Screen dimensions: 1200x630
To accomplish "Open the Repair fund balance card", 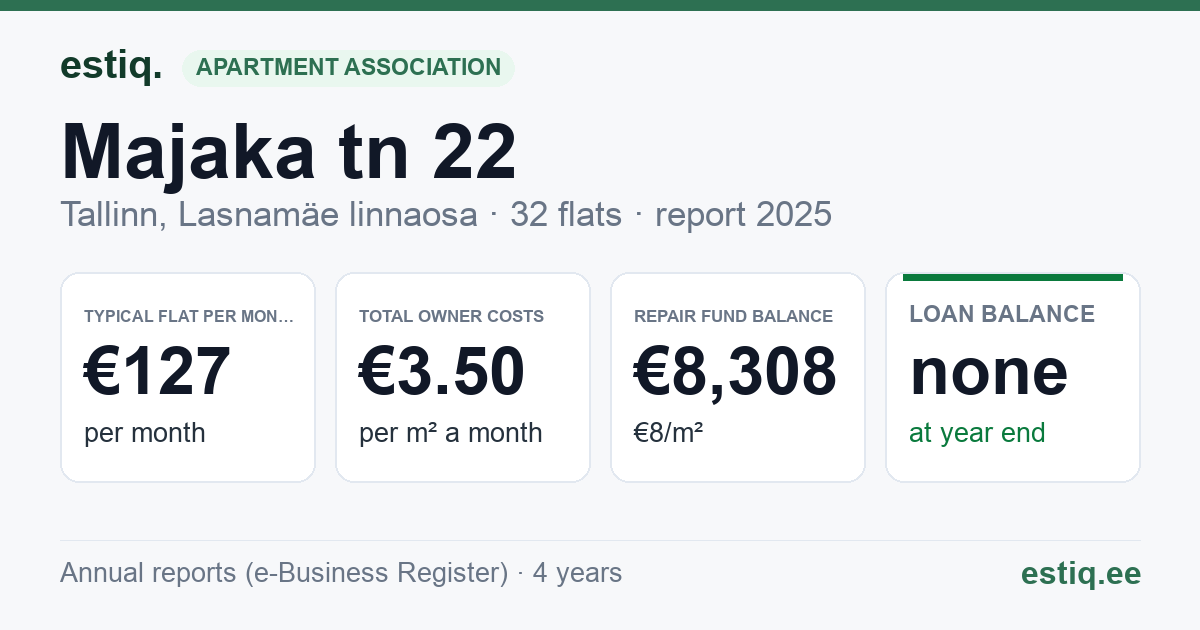I will click(x=738, y=377).
